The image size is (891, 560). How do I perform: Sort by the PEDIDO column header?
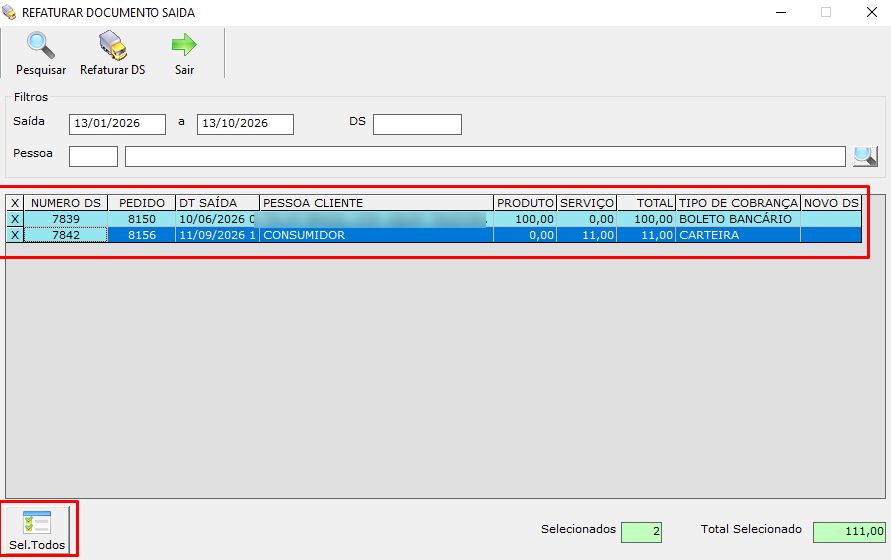[141, 203]
